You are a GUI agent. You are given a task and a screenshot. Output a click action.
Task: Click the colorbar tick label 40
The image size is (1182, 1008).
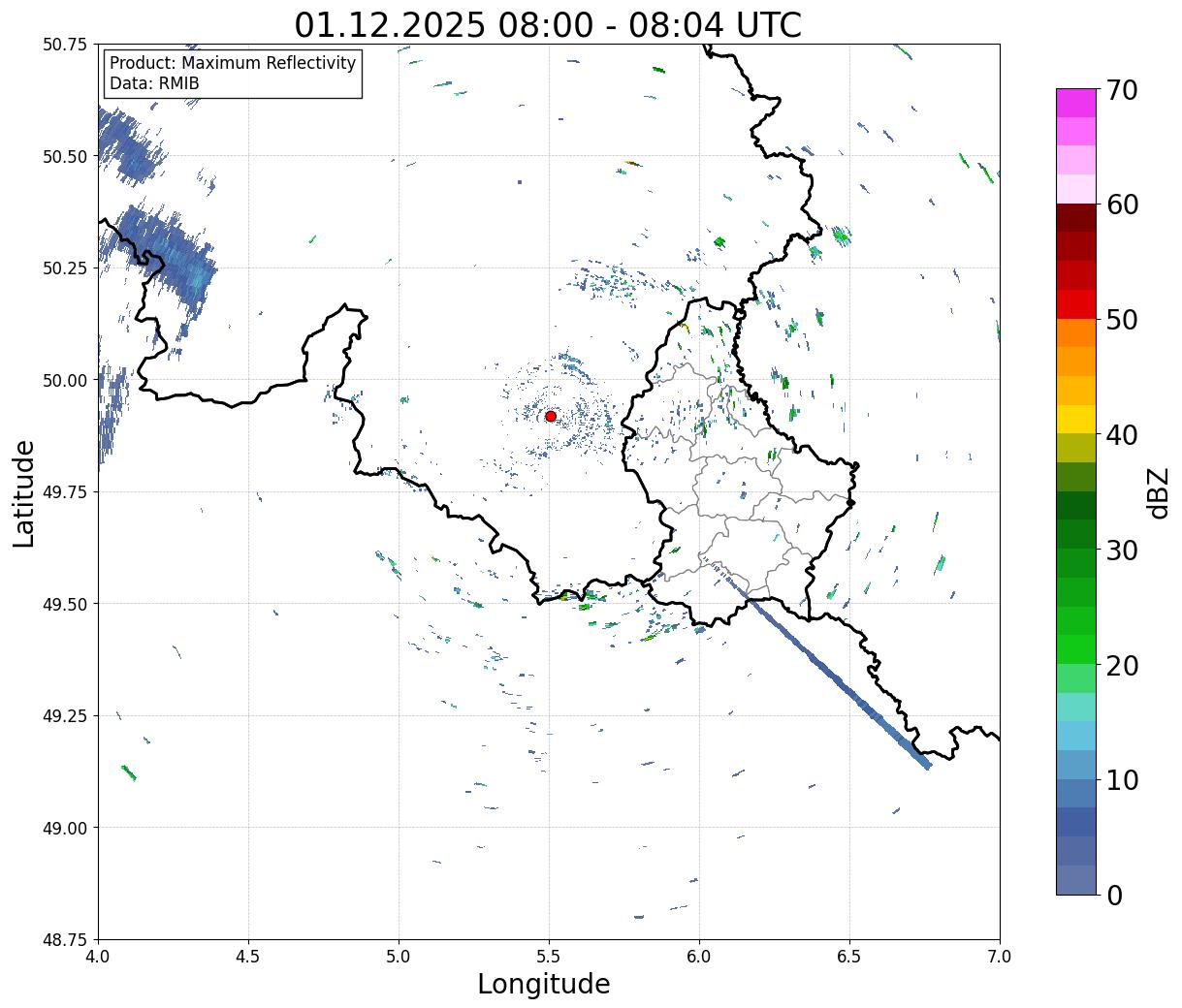coord(1121,434)
